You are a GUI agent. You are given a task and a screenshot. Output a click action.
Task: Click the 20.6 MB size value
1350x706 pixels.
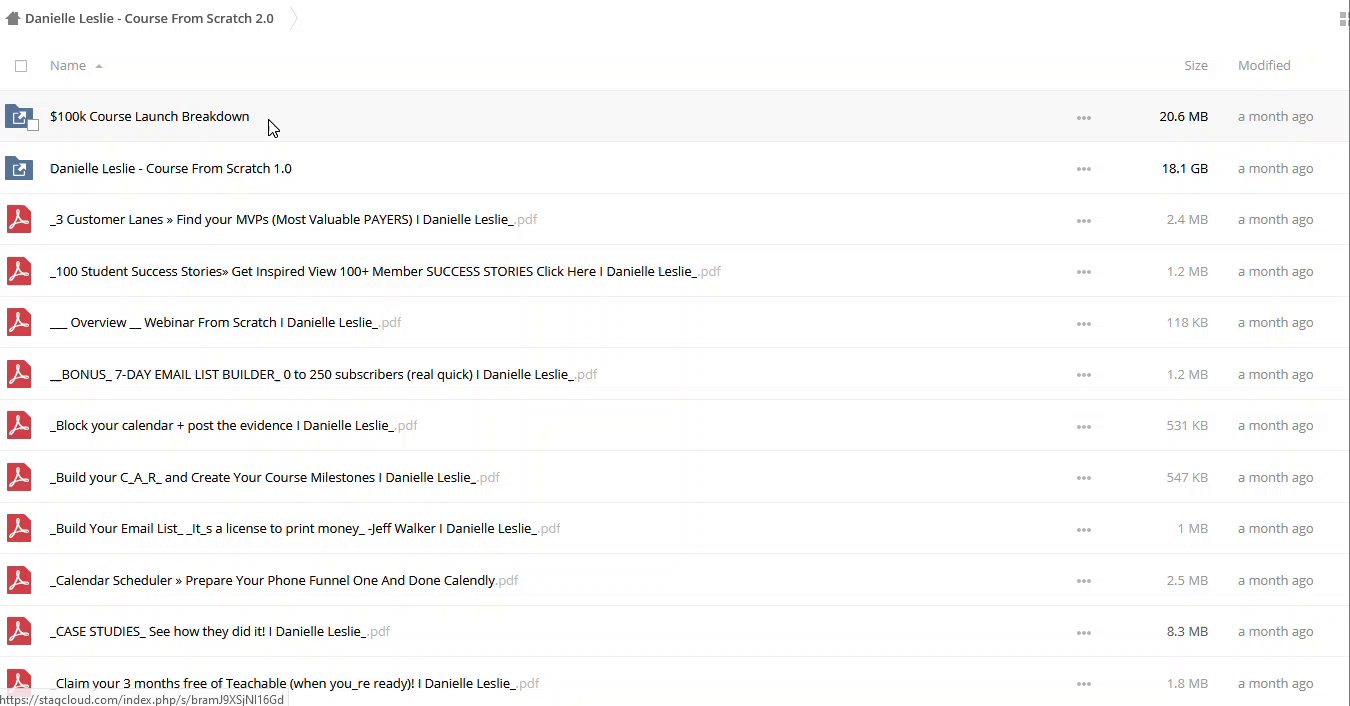coord(1184,117)
